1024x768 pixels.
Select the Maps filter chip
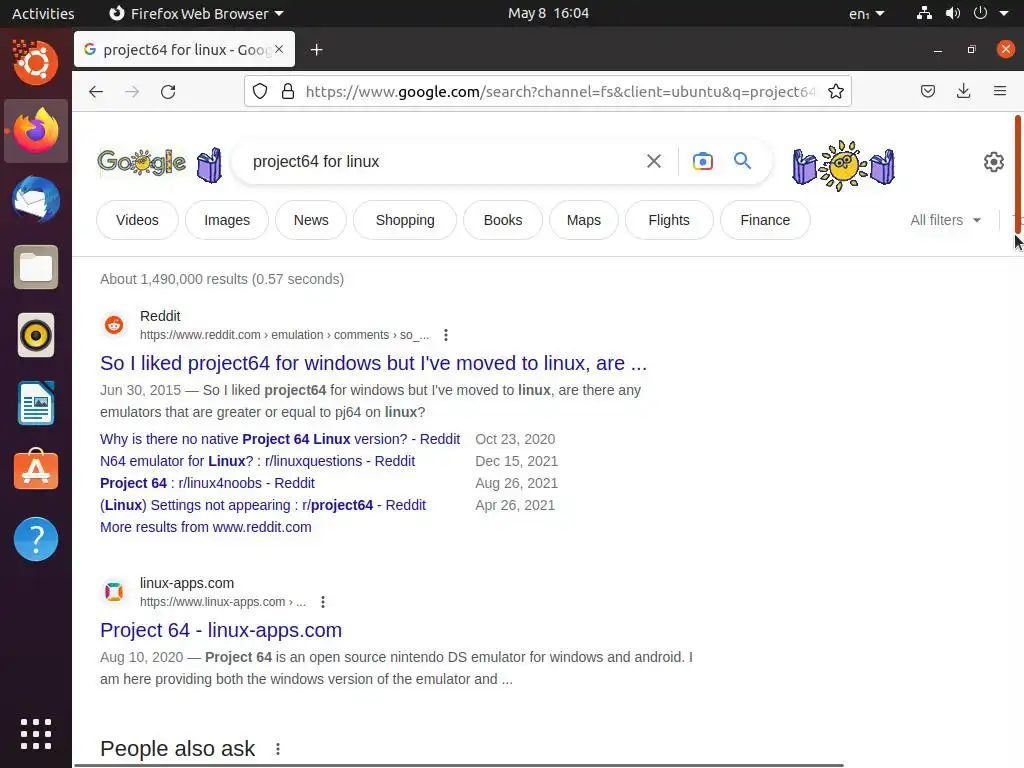[x=584, y=220]
